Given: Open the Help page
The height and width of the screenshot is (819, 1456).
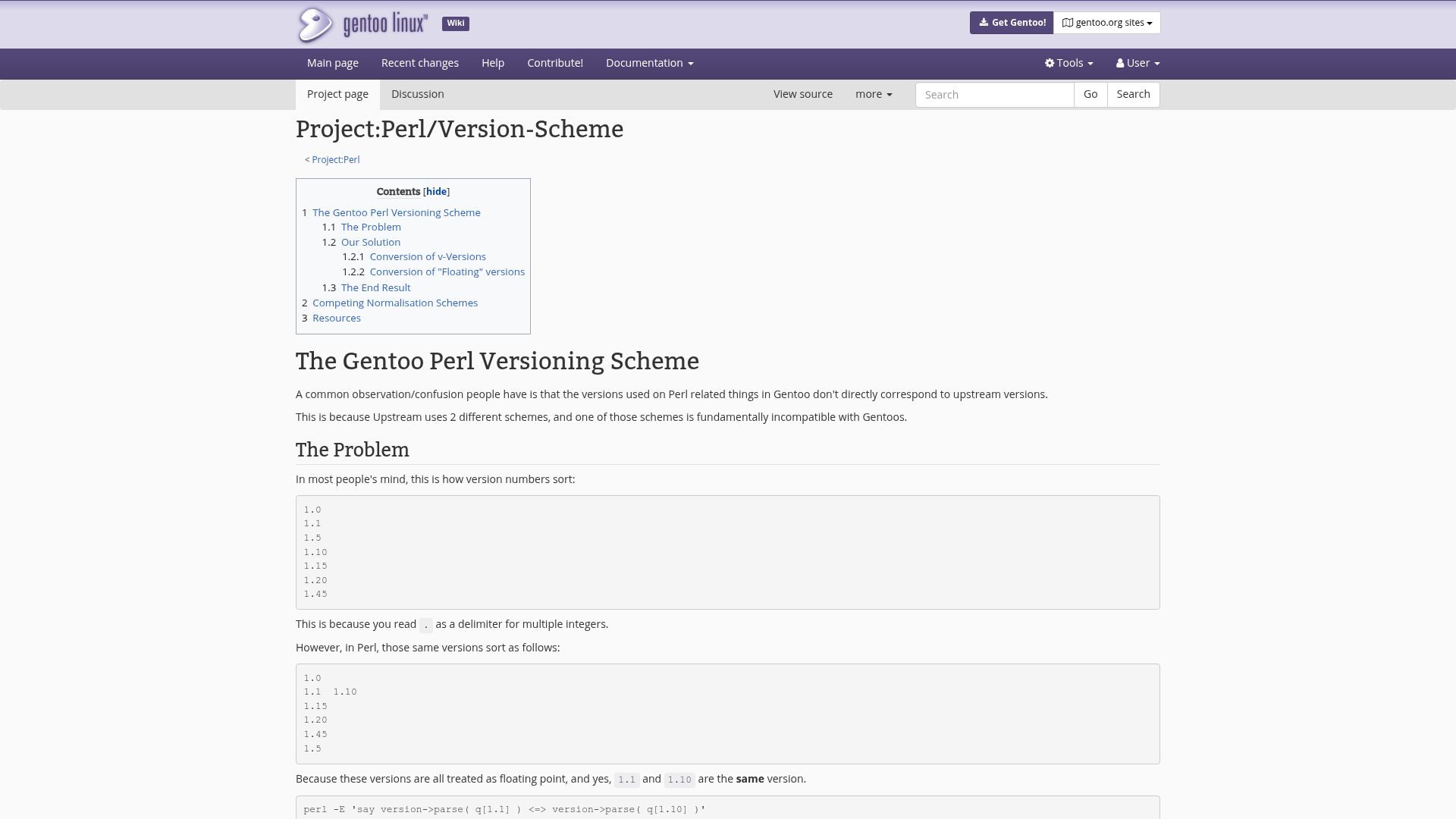Looking at the screenshot, I should tap(493, 63).
